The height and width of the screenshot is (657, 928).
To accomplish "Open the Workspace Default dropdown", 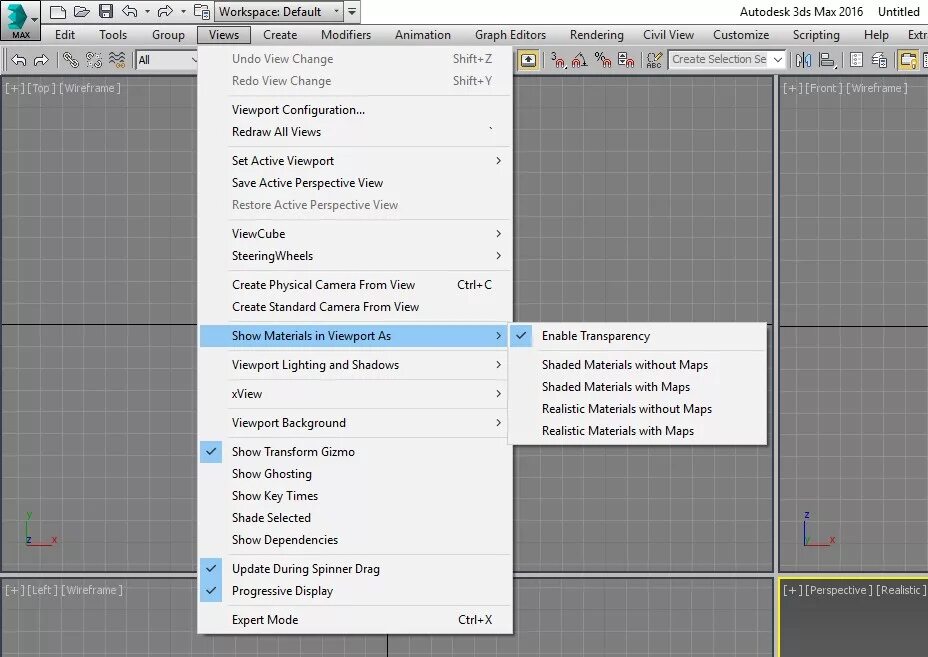I will coord(278,11).
